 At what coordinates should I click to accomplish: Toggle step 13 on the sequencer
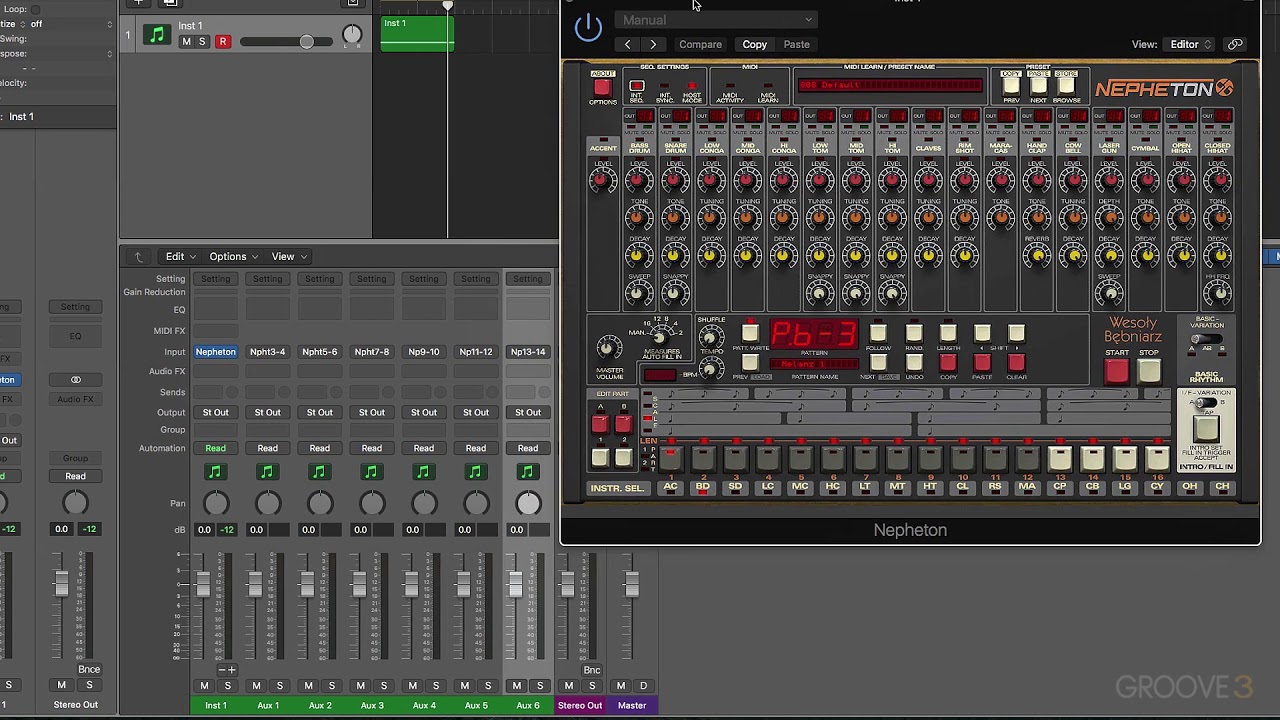point(1059,459)
